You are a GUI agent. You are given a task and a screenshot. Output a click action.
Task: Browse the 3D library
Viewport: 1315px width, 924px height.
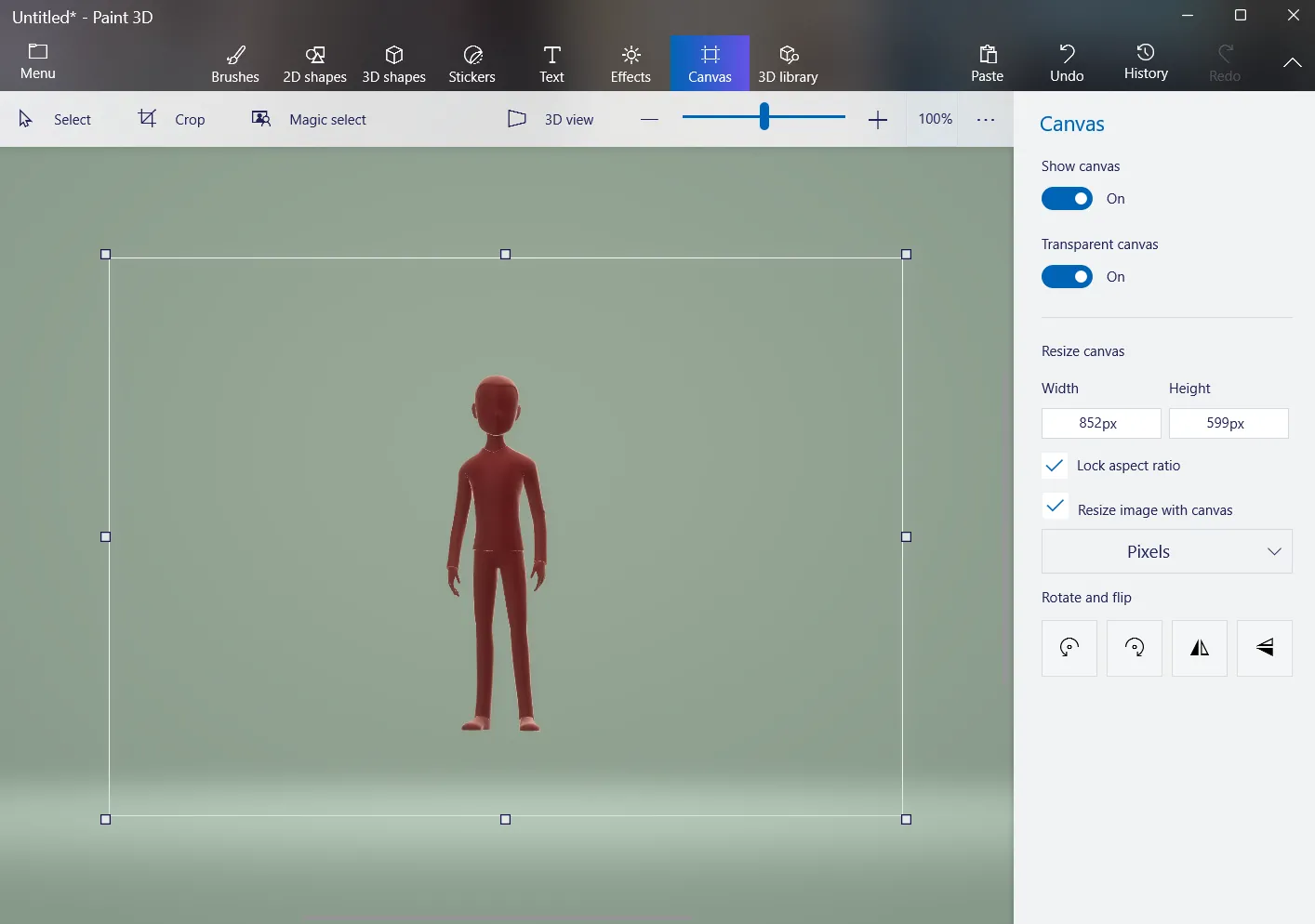(x=788, y=62)
